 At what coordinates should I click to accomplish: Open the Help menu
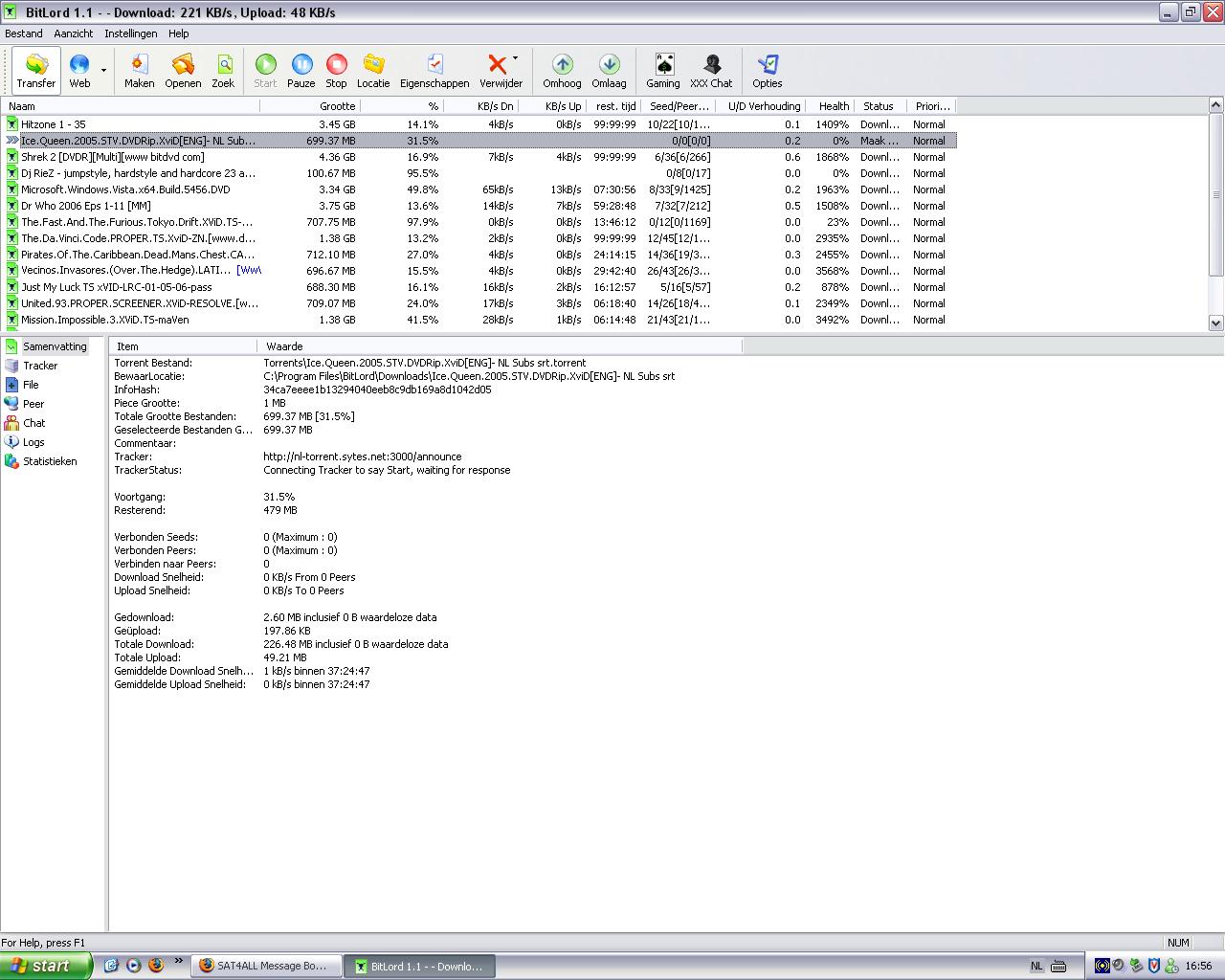click(179, 33)
